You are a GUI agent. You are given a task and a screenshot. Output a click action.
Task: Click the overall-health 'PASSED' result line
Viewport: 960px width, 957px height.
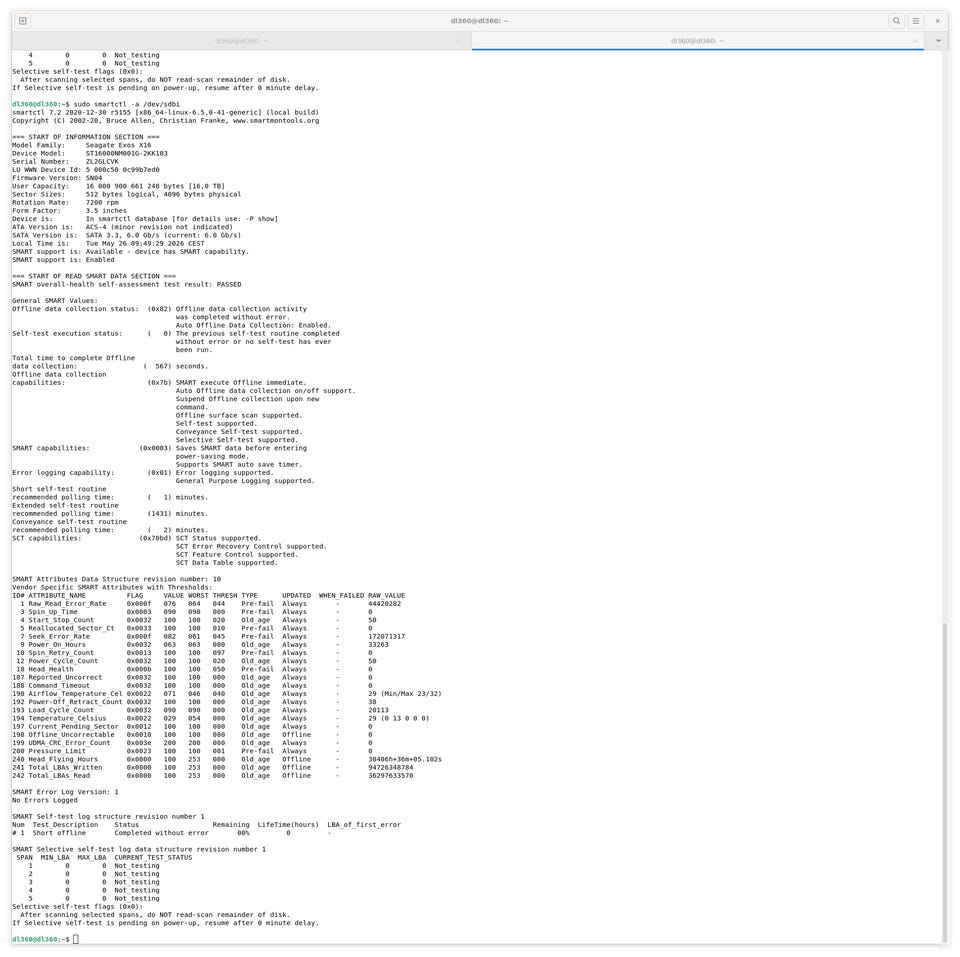127,285
